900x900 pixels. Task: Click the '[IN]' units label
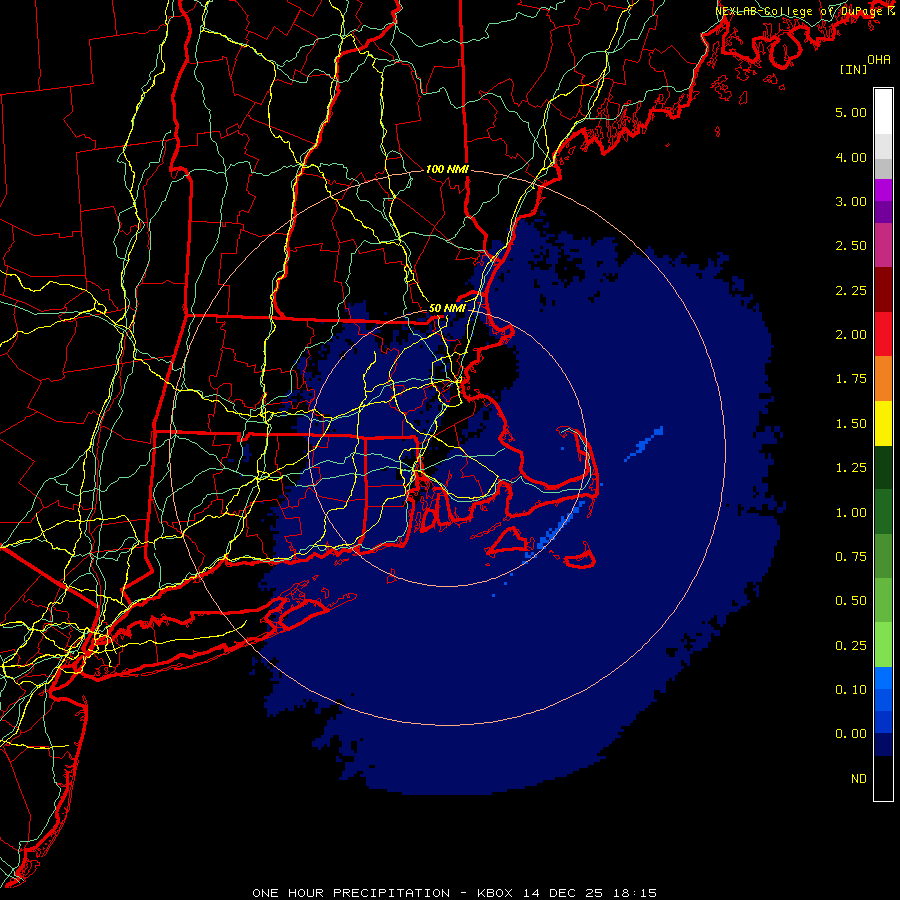tap(853, 69)
